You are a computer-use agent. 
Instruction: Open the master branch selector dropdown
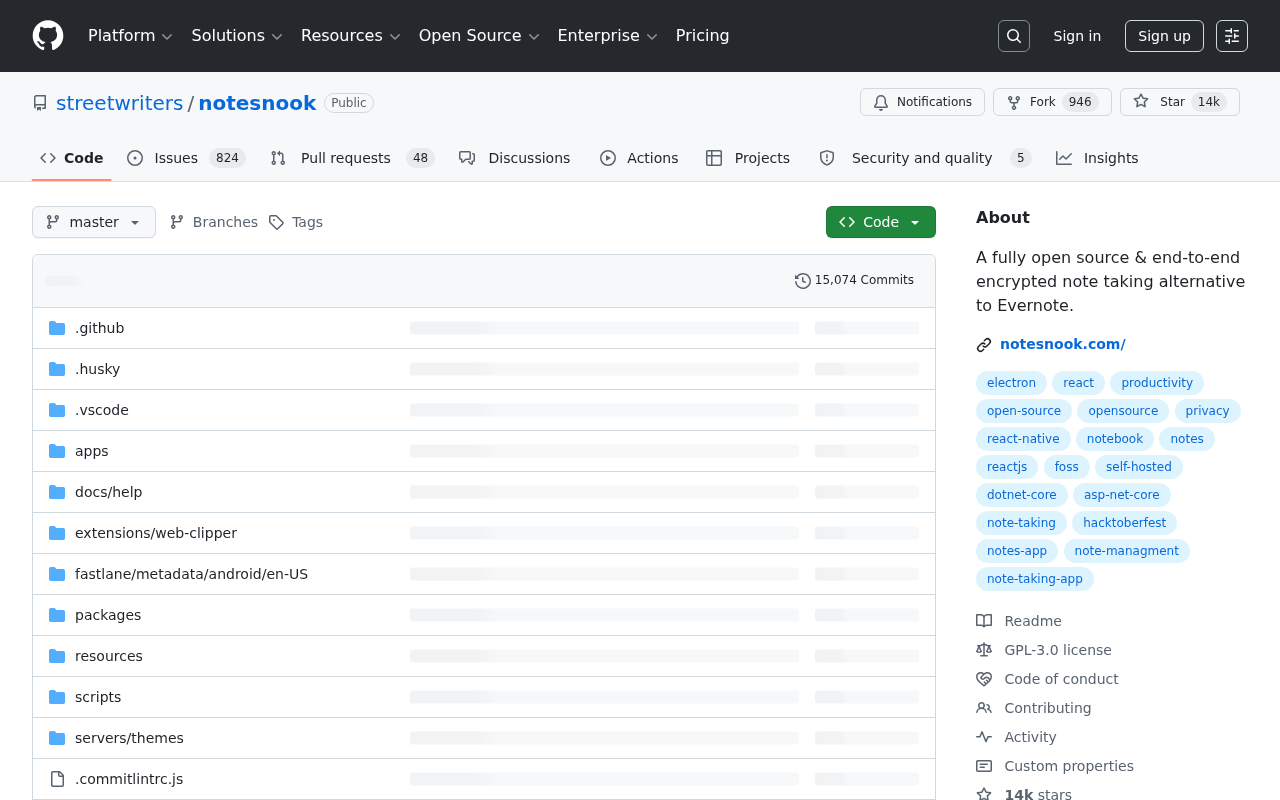pyautogui.click(x=94, y=222)
